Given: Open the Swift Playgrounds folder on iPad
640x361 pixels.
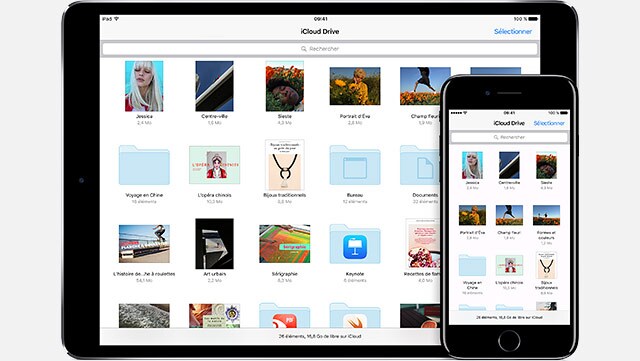Looking at the screenshot, I should click(355, 315).
